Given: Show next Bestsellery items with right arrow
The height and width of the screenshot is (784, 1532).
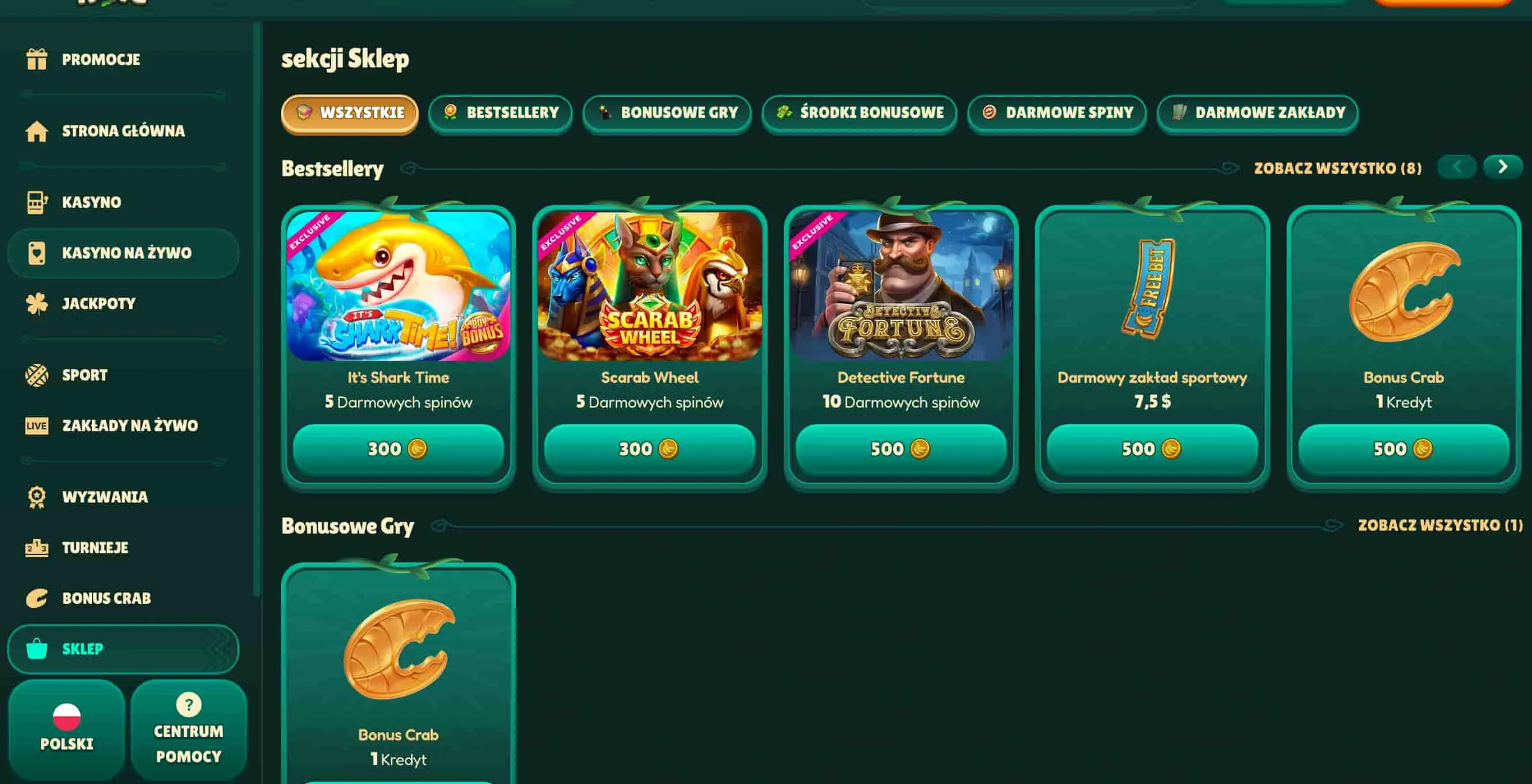Looking at the screenshot, I should coord(1503,167).
